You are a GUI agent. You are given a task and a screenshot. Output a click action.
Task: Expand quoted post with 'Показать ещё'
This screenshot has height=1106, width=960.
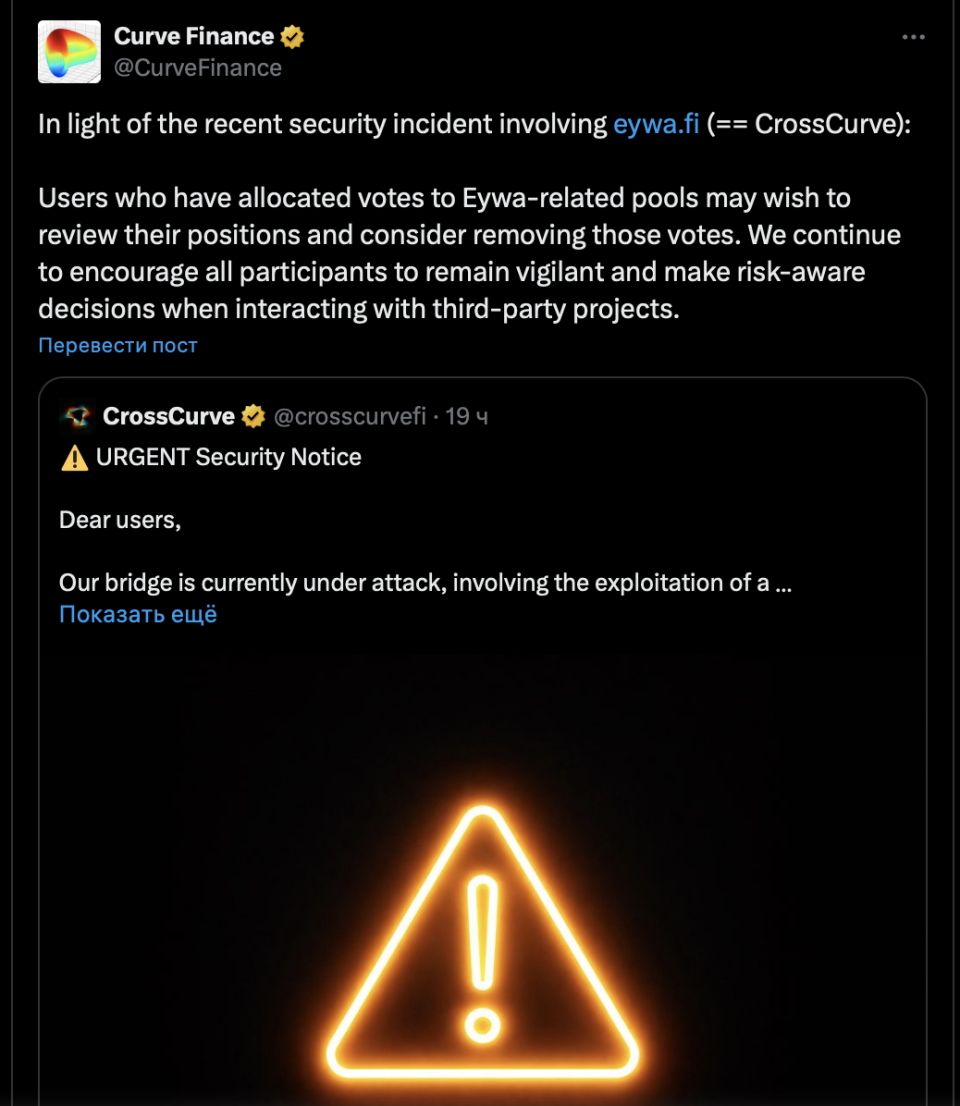[x=138, y=614]
